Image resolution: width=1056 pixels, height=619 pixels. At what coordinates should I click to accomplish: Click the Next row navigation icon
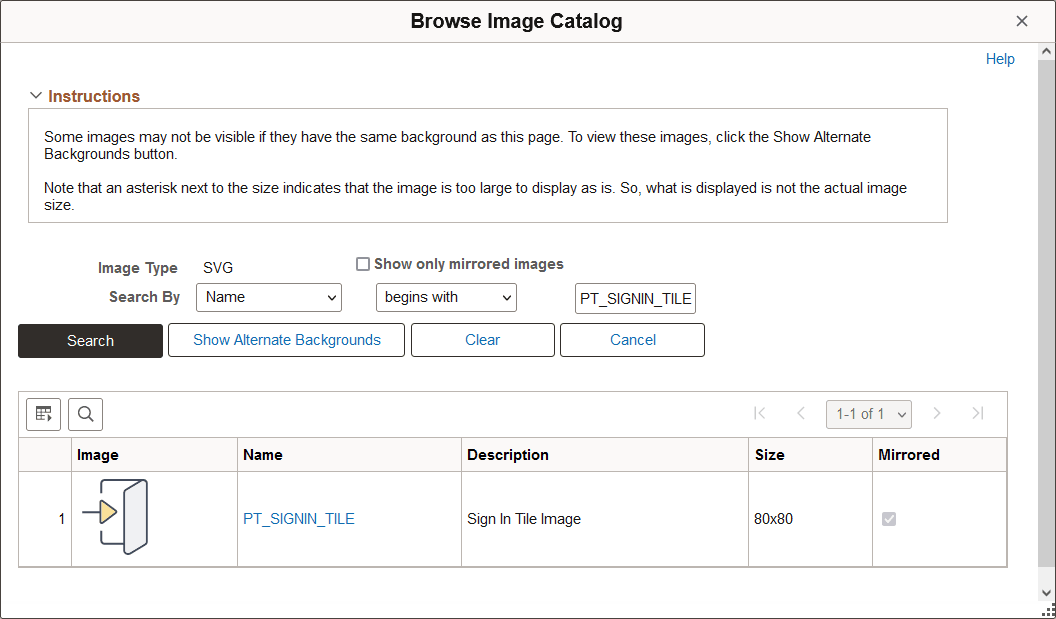tap(937, 413)
